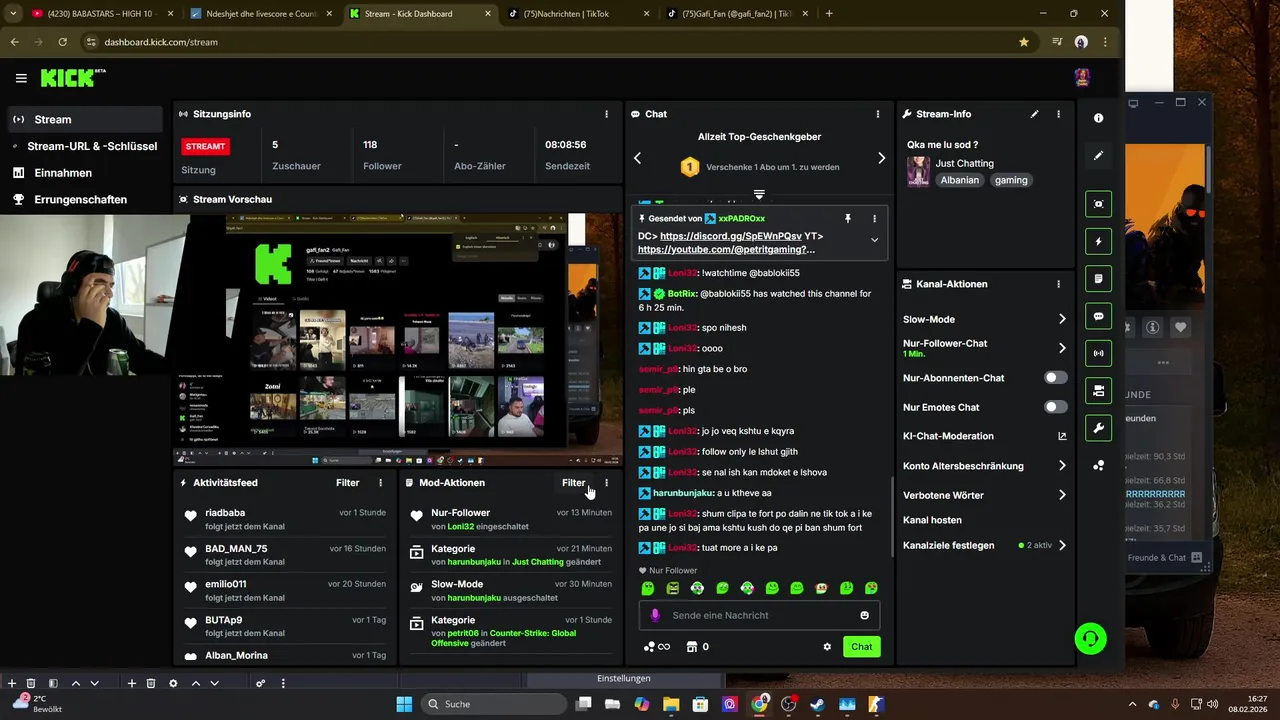Open Errungenschaften in left navigation
Screen dimensions: 1280x720
[84, 200]
